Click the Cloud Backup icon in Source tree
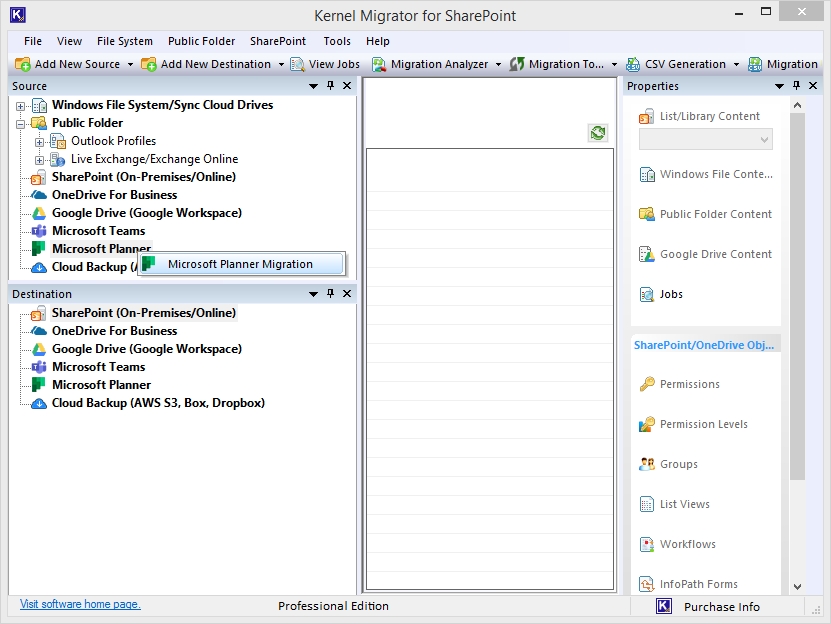The image size is (831, 624). [39, 267]
